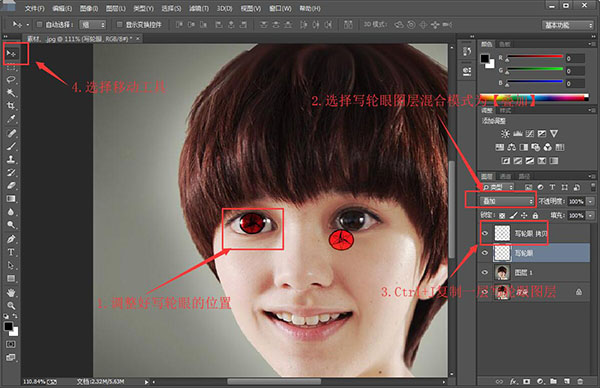Select the Lasso tool
Screen dimensions: 600x388
pos(11,80)
